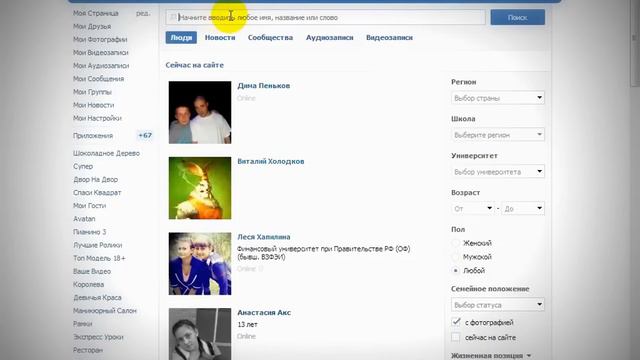Switch to the Люди tab

[181, 38]
